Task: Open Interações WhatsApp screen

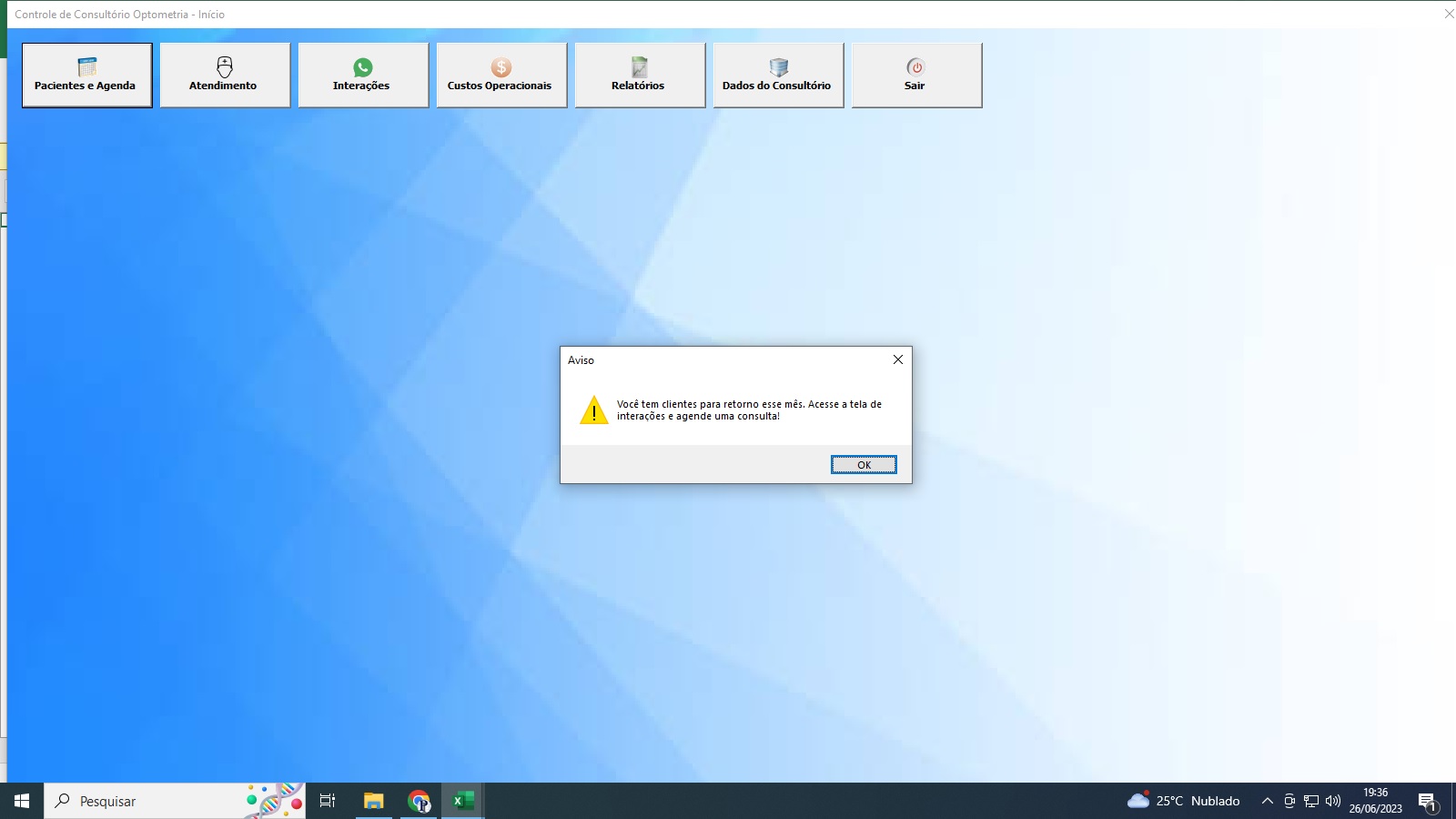Action: tap(363, 76)
